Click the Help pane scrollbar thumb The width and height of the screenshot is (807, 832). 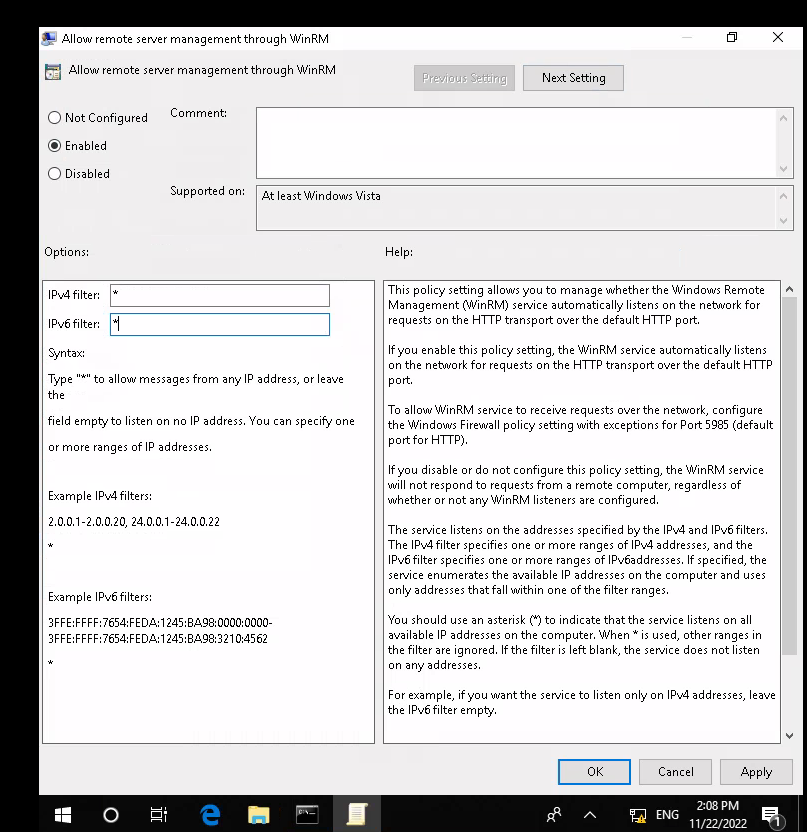click(x=789, y=476)
